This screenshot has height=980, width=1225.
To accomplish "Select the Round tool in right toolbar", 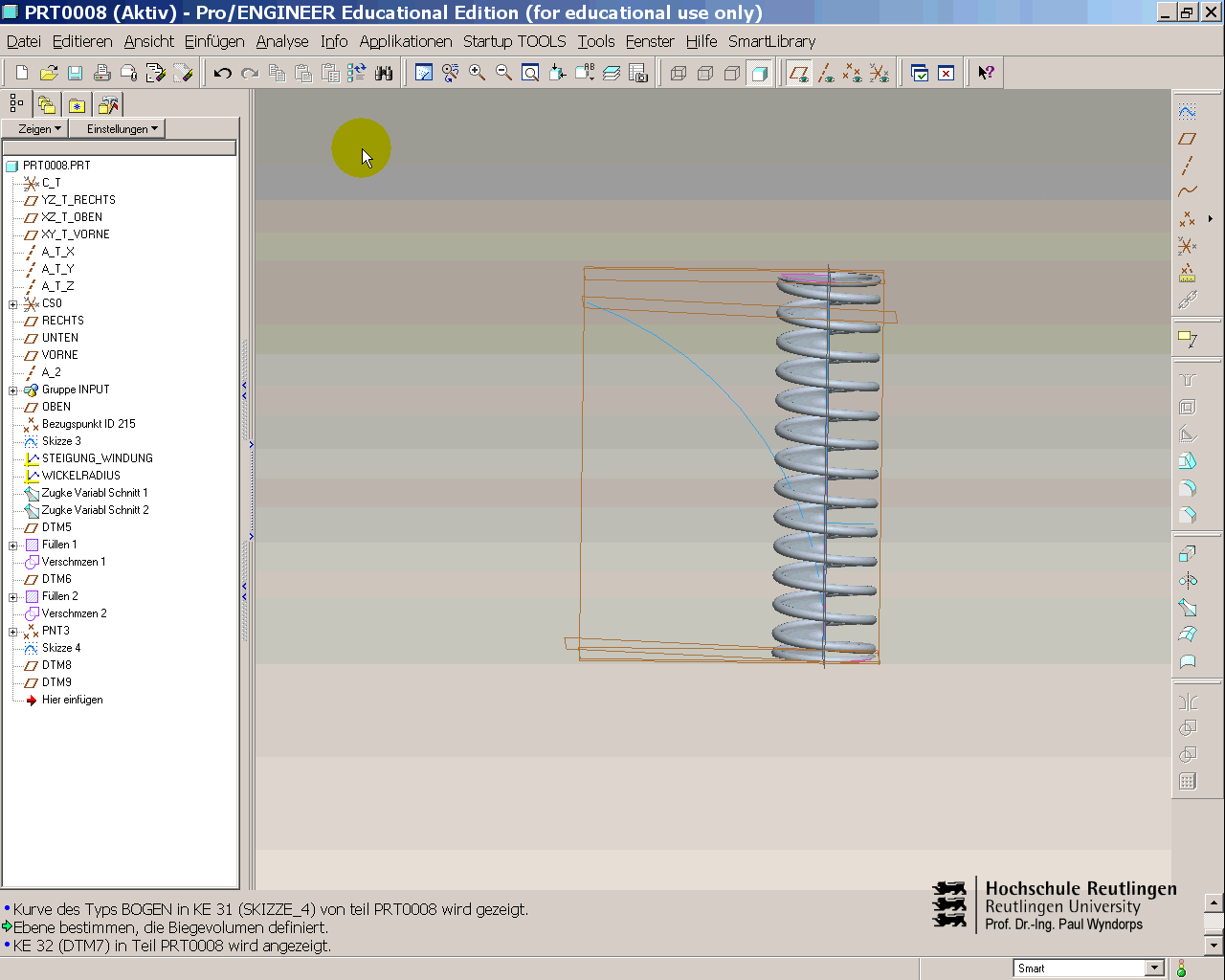I will (1188, 488).
